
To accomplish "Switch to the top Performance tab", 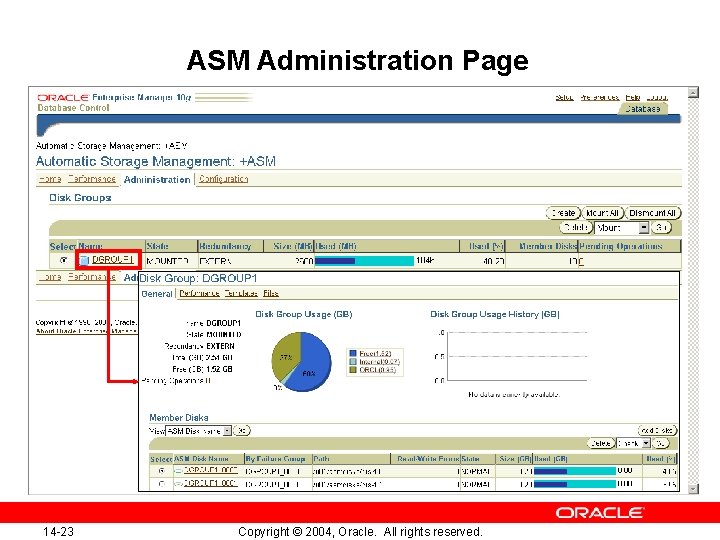I will coord(91,179).
